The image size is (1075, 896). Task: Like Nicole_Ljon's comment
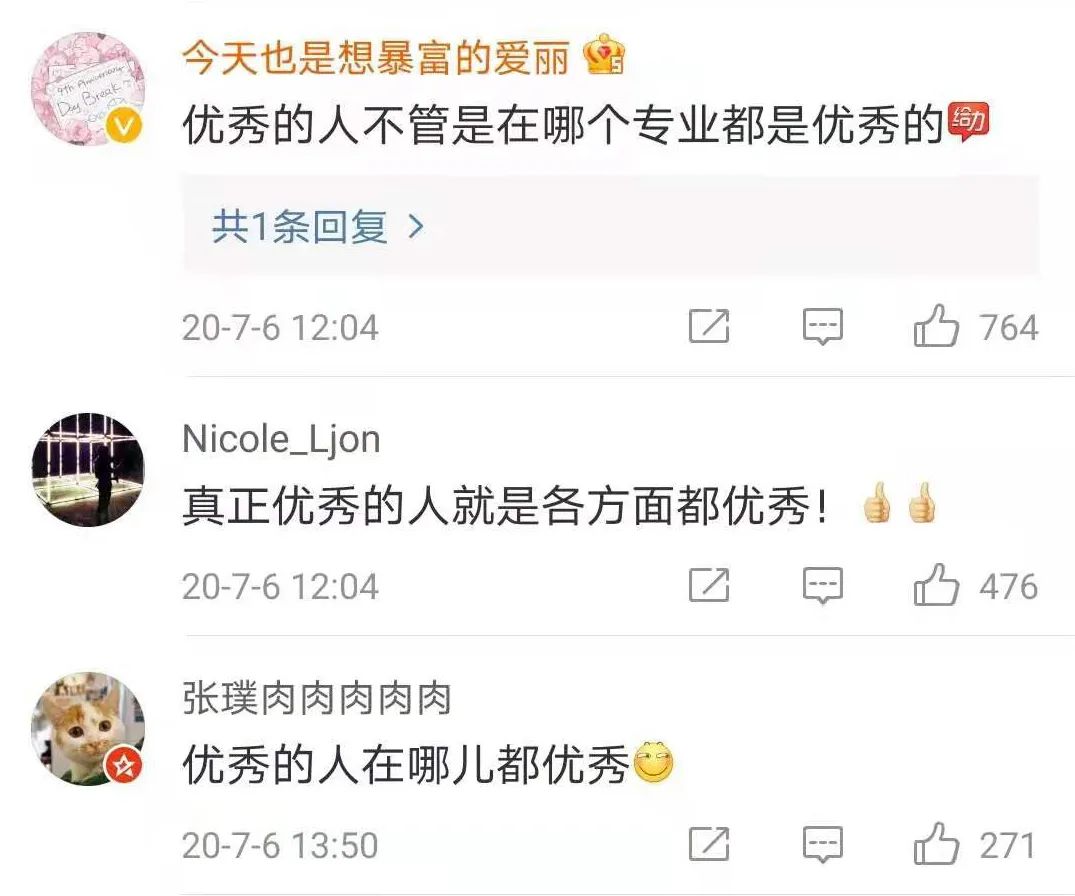pyautogui.click(x=936, y=585)
